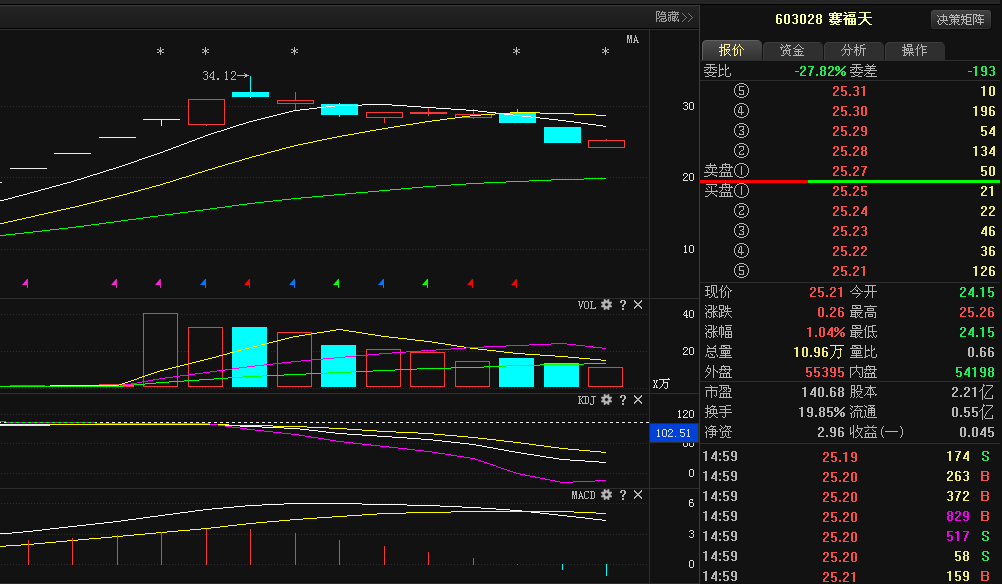The height and width of the screenshot is (584, 1002).
Task: Click the last red candlestick on chart
Action: click(x=606, y=144)
